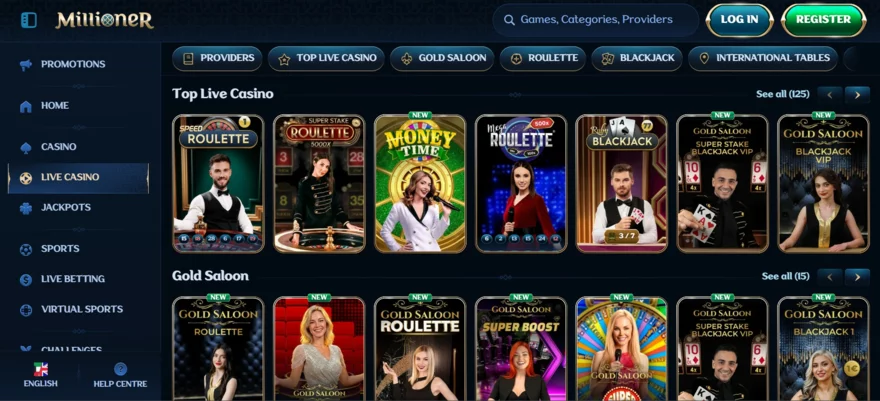Advance the Gold Saloon row forward
Image resolution: width=880 pixels, height=401 pixels.
[857, 276]
